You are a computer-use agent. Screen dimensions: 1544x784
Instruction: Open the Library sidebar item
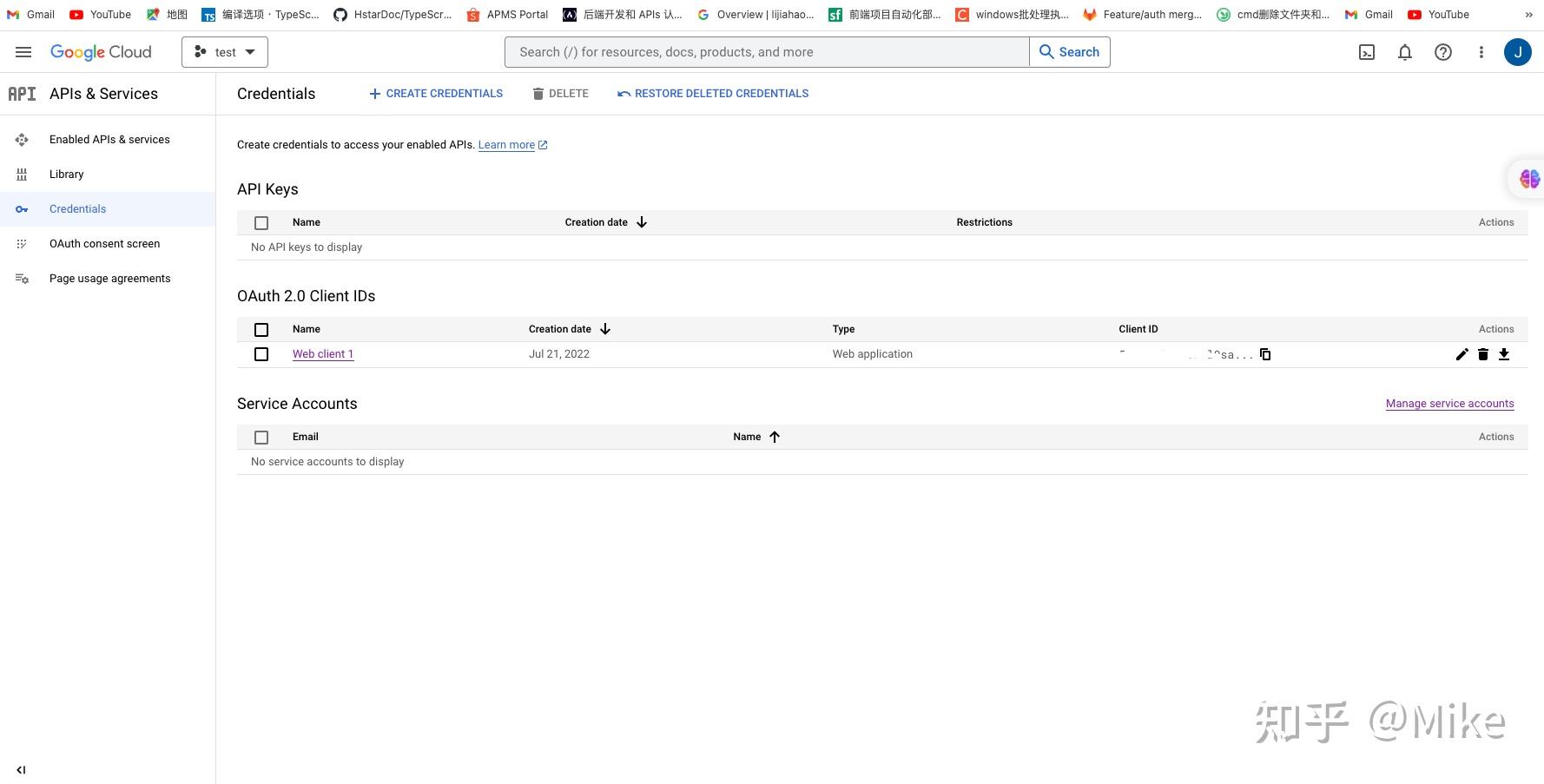(x=66, y=174)
